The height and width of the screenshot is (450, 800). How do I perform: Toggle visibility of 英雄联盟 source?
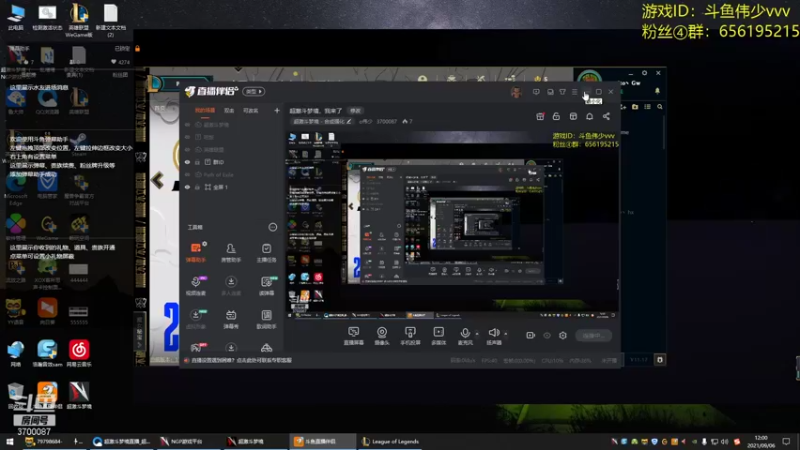tap(187, 149)
